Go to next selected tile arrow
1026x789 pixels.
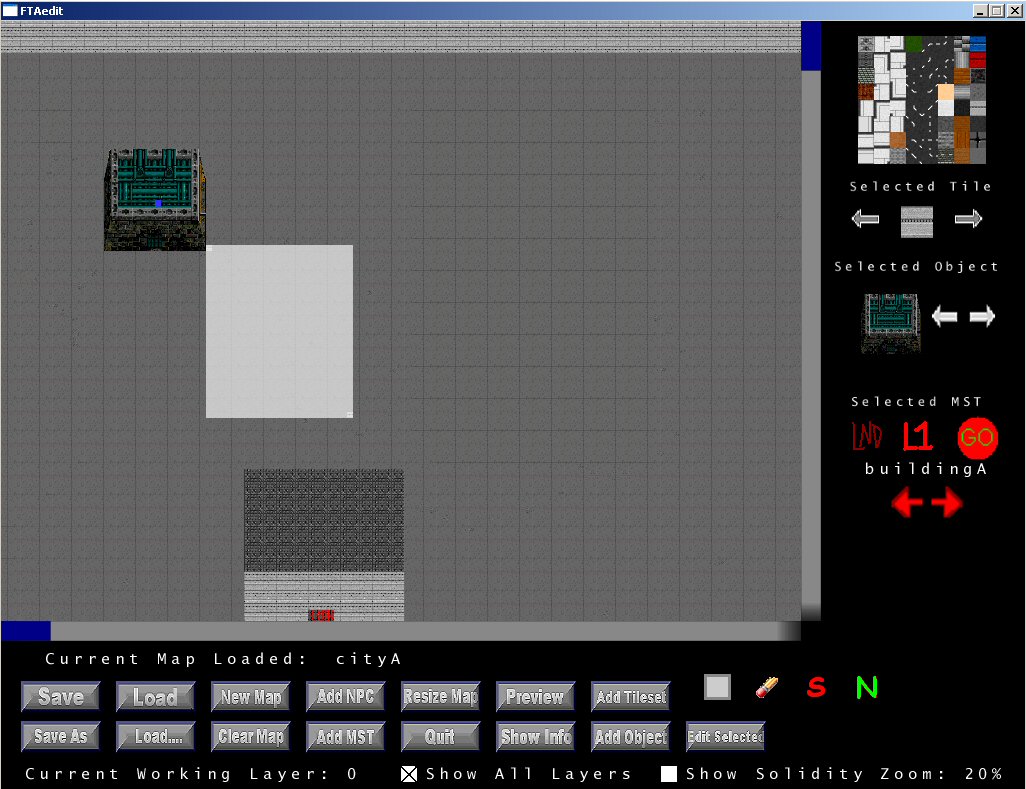968,220
